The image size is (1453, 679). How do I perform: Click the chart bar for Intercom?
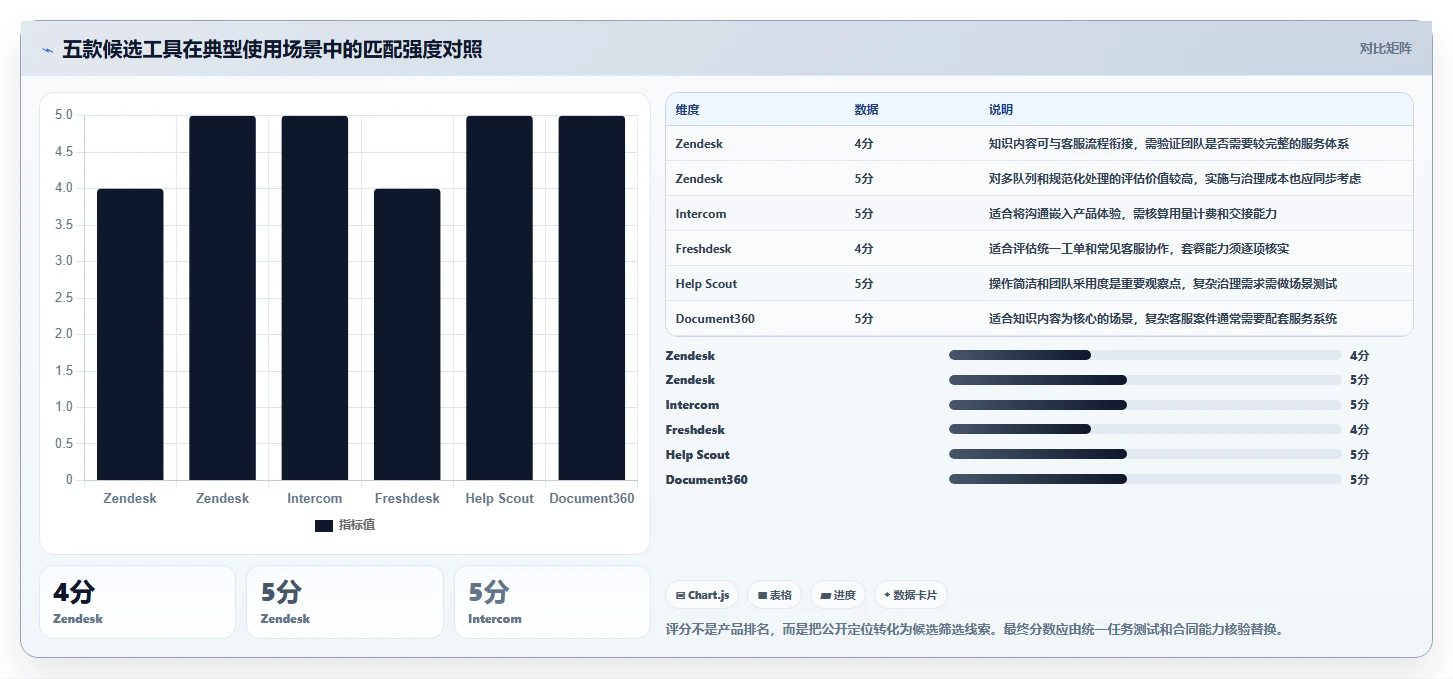(x=315, y=298)
